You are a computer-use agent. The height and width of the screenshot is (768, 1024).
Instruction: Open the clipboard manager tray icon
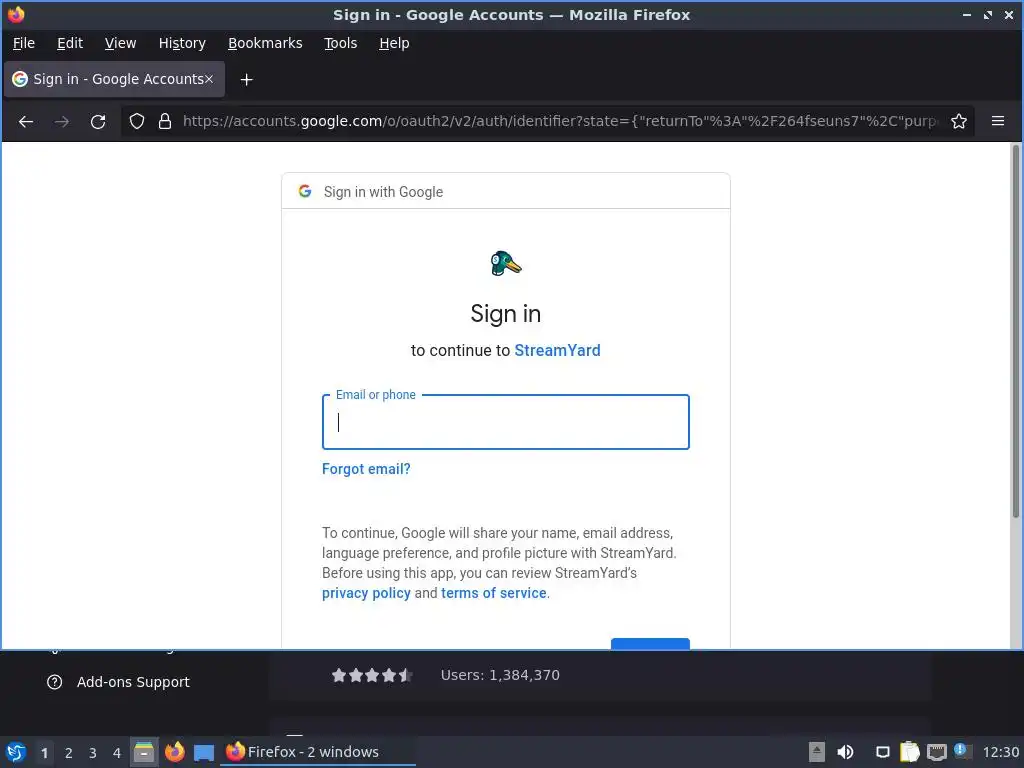910,752
